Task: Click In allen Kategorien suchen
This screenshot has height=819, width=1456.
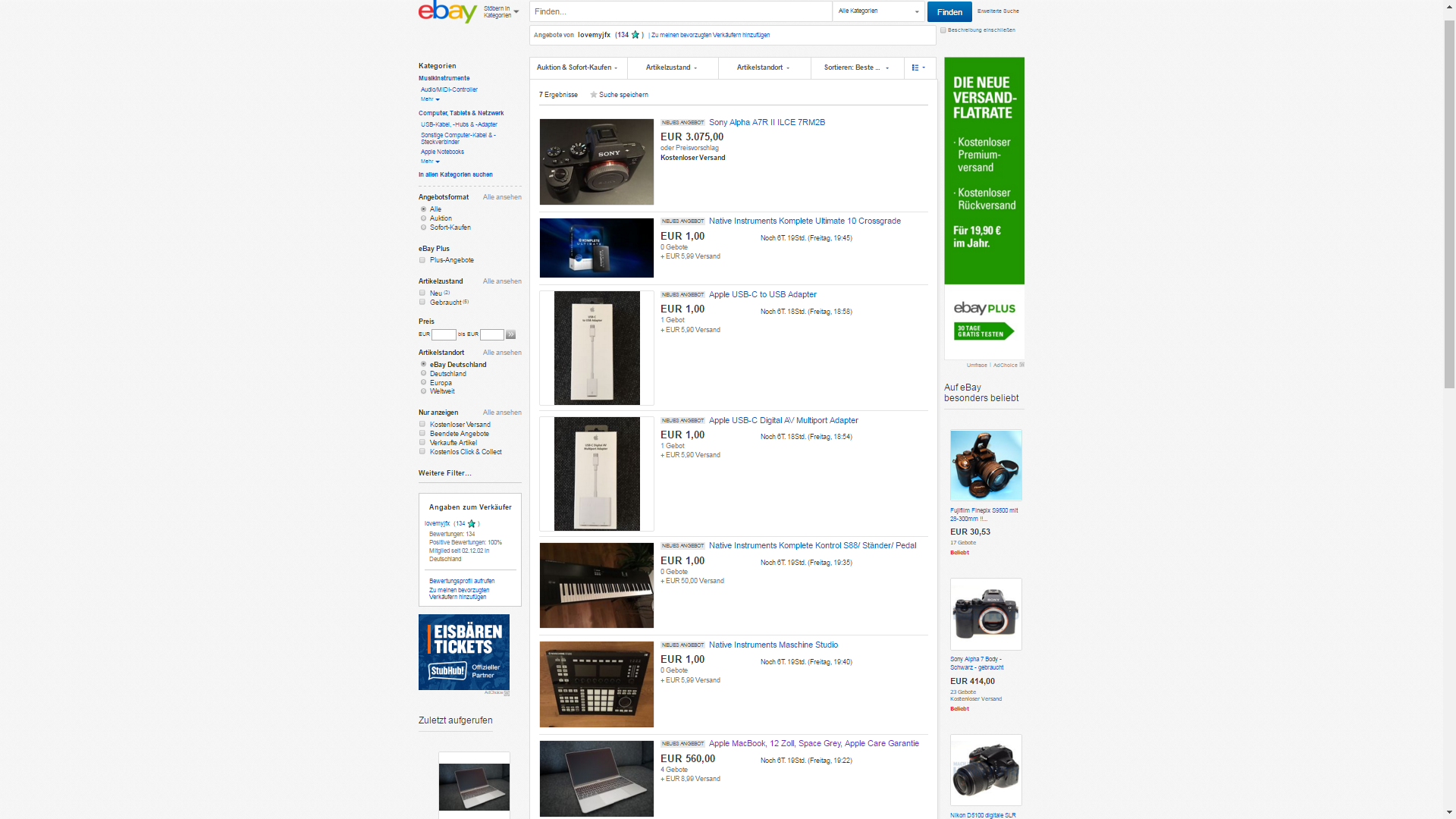Action: click(456, 174)
